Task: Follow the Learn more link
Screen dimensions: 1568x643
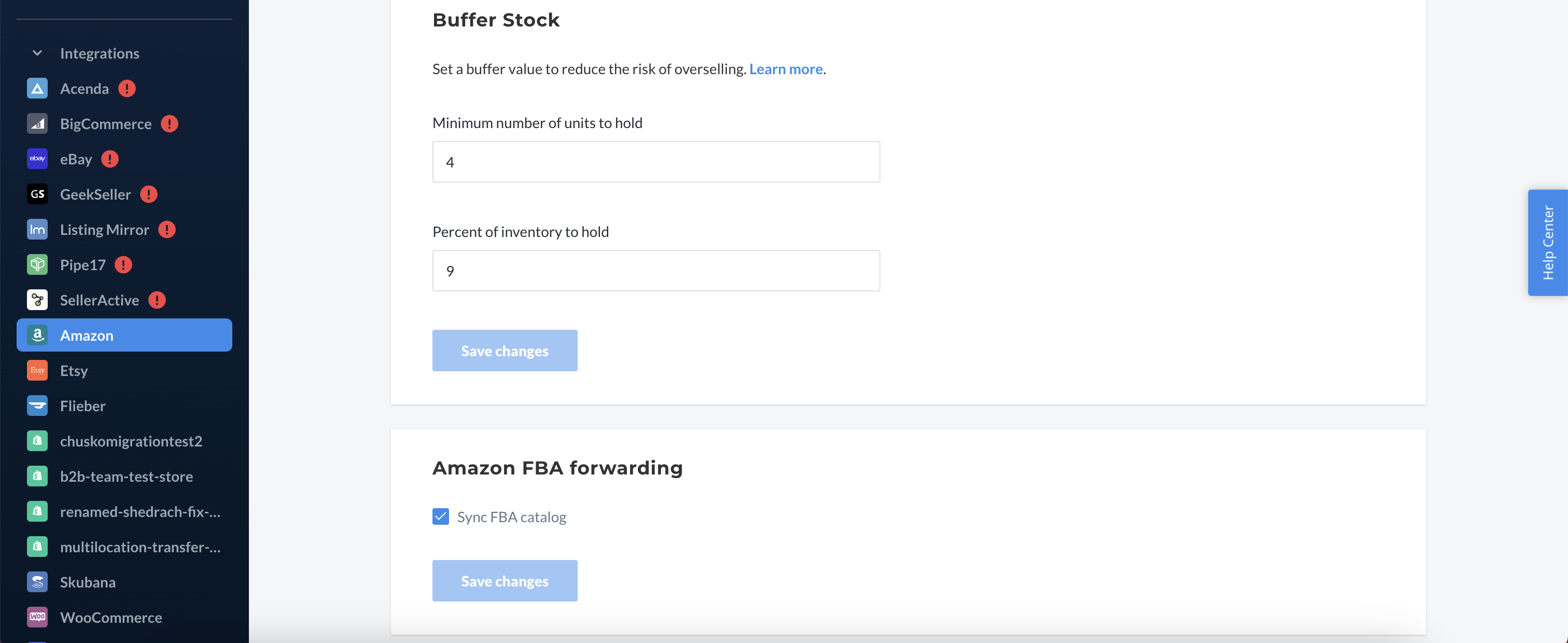Action: 785,69
